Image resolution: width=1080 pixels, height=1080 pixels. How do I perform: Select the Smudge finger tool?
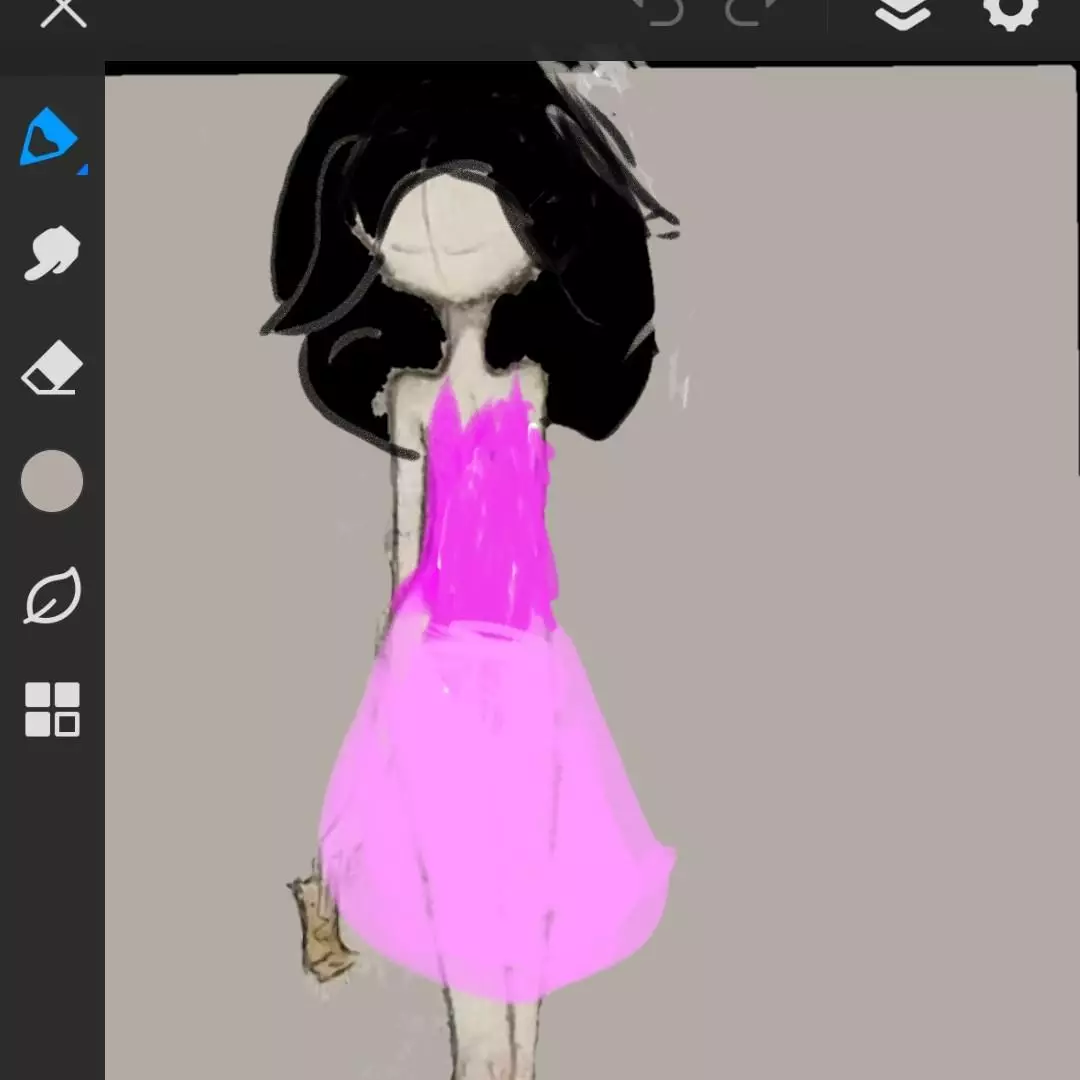[x=51, y=253]
